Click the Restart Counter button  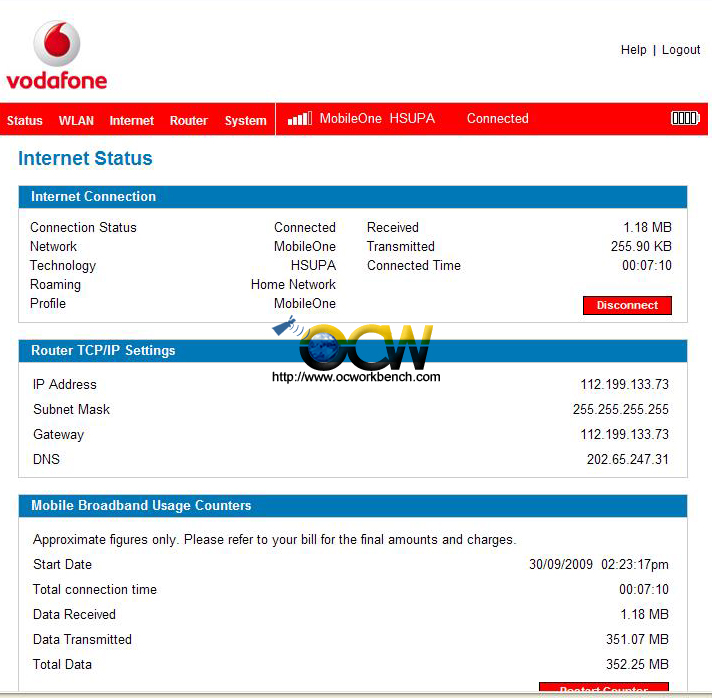tap(604, 688)
